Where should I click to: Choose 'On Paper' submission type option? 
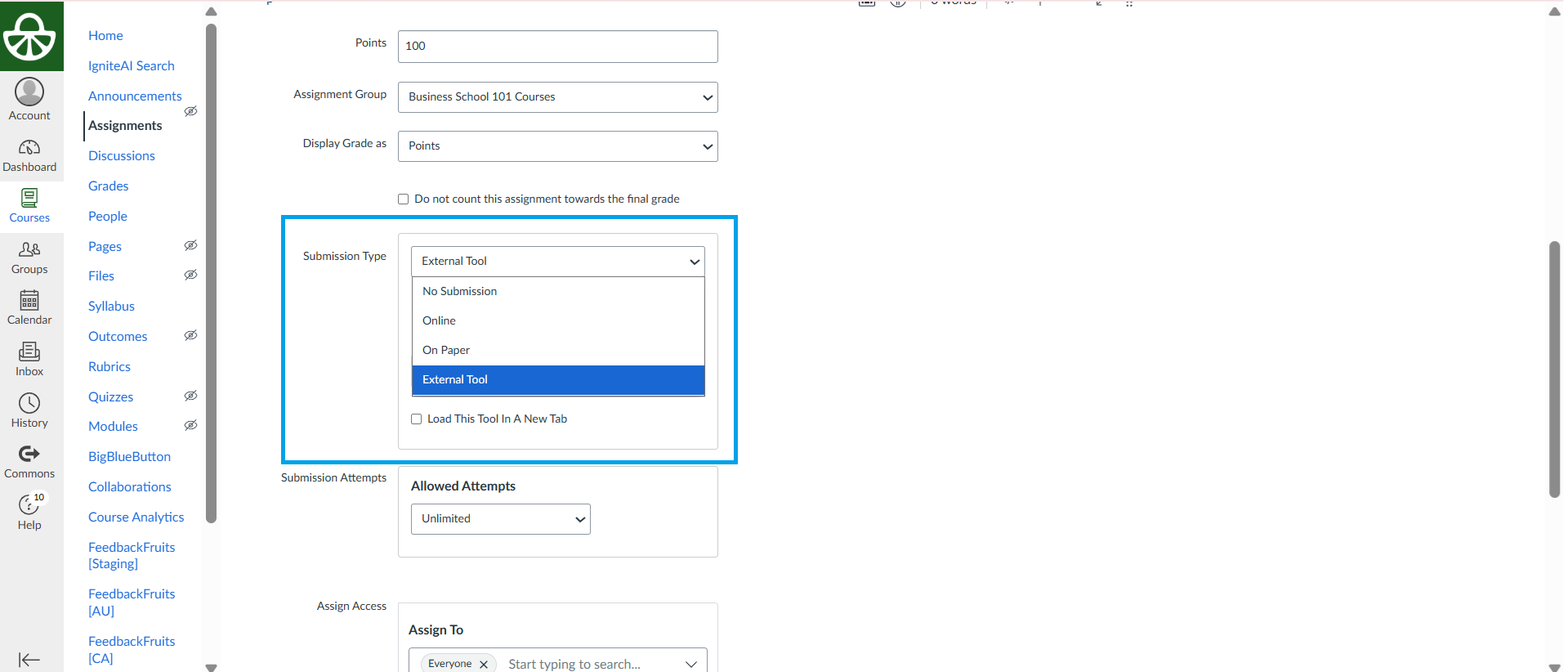coord(446,350)
